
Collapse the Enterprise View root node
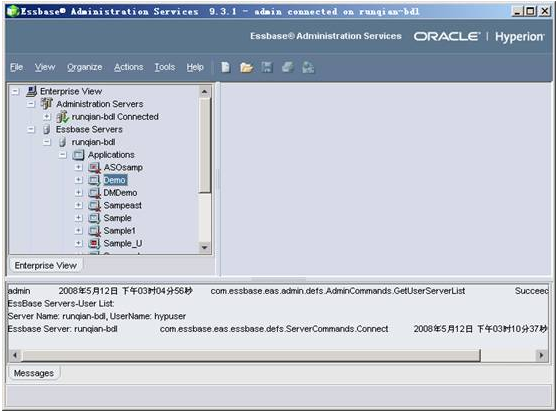click(x=15, y=91)
